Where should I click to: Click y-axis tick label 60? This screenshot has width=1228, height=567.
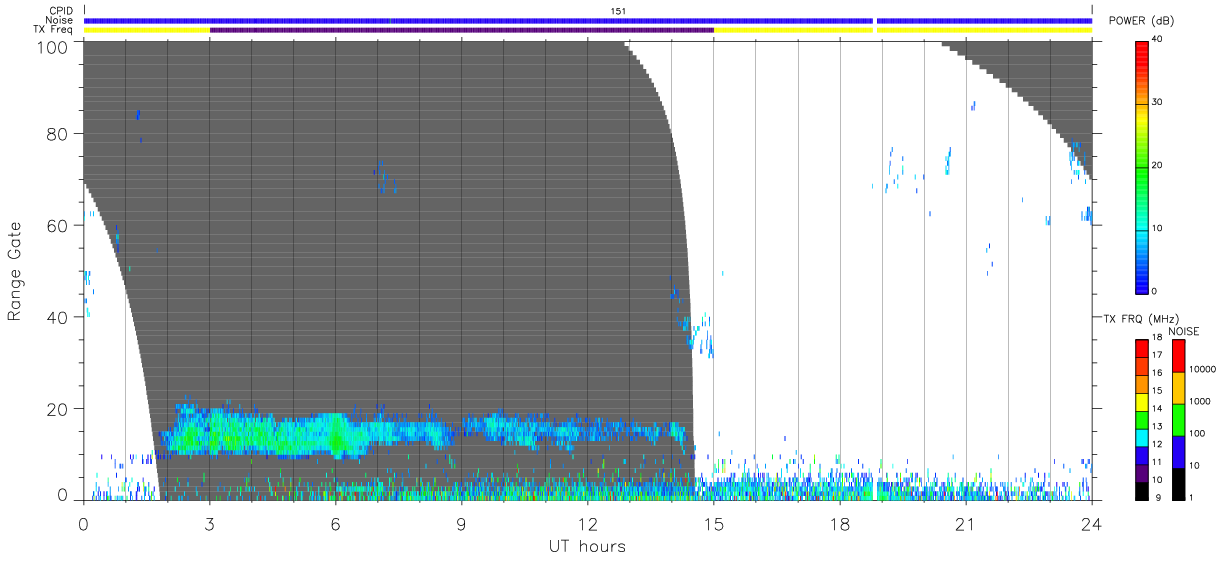pos(58,225)
